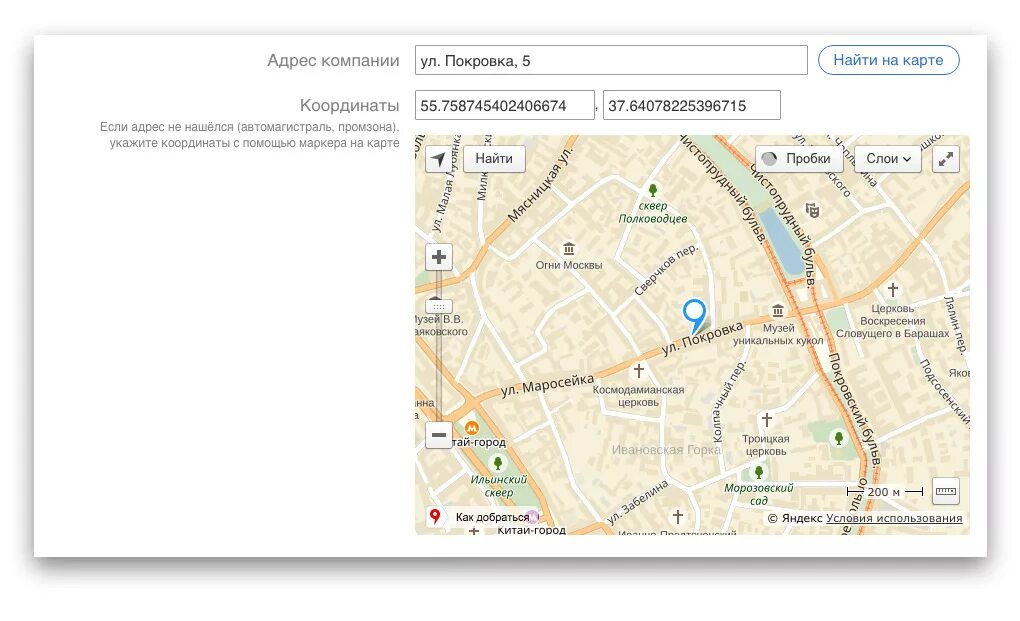Click the theater masks icon near Чистопрудный
1020x621 pixels.
tap(812, 210)
